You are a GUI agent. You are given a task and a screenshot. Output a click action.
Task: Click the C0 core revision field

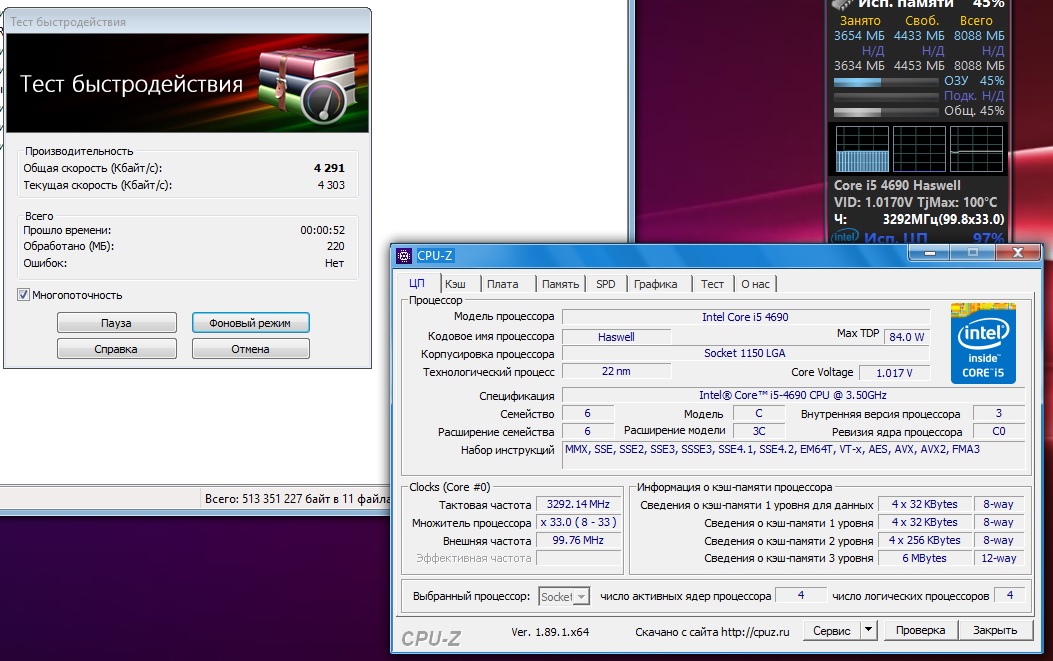pyautogui.click(x=999, y=431)
